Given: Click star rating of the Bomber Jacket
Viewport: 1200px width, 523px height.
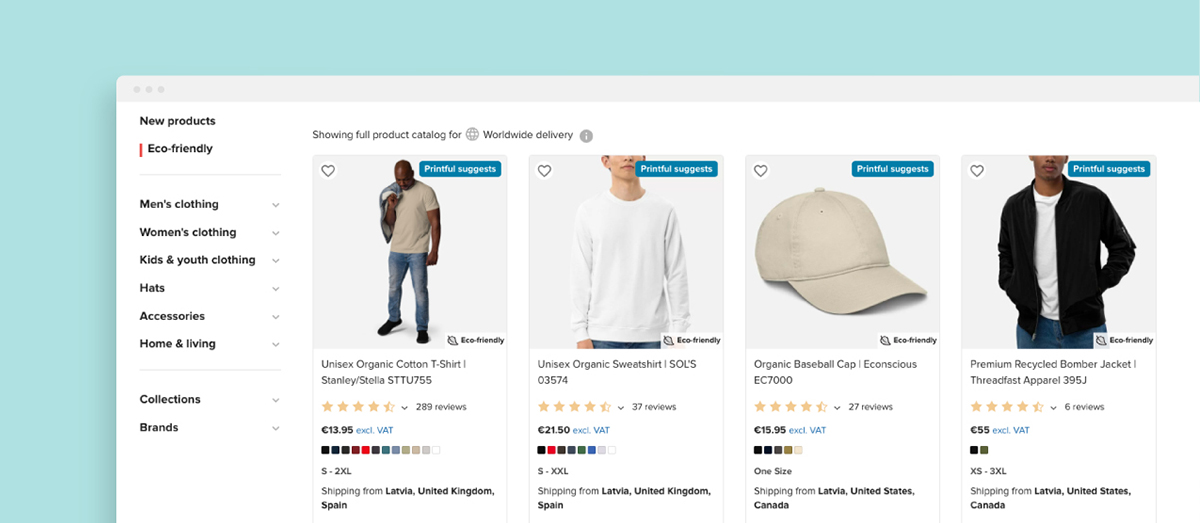Looking at the screenshot, I should pyautogui.click(x=1007, y=407).
